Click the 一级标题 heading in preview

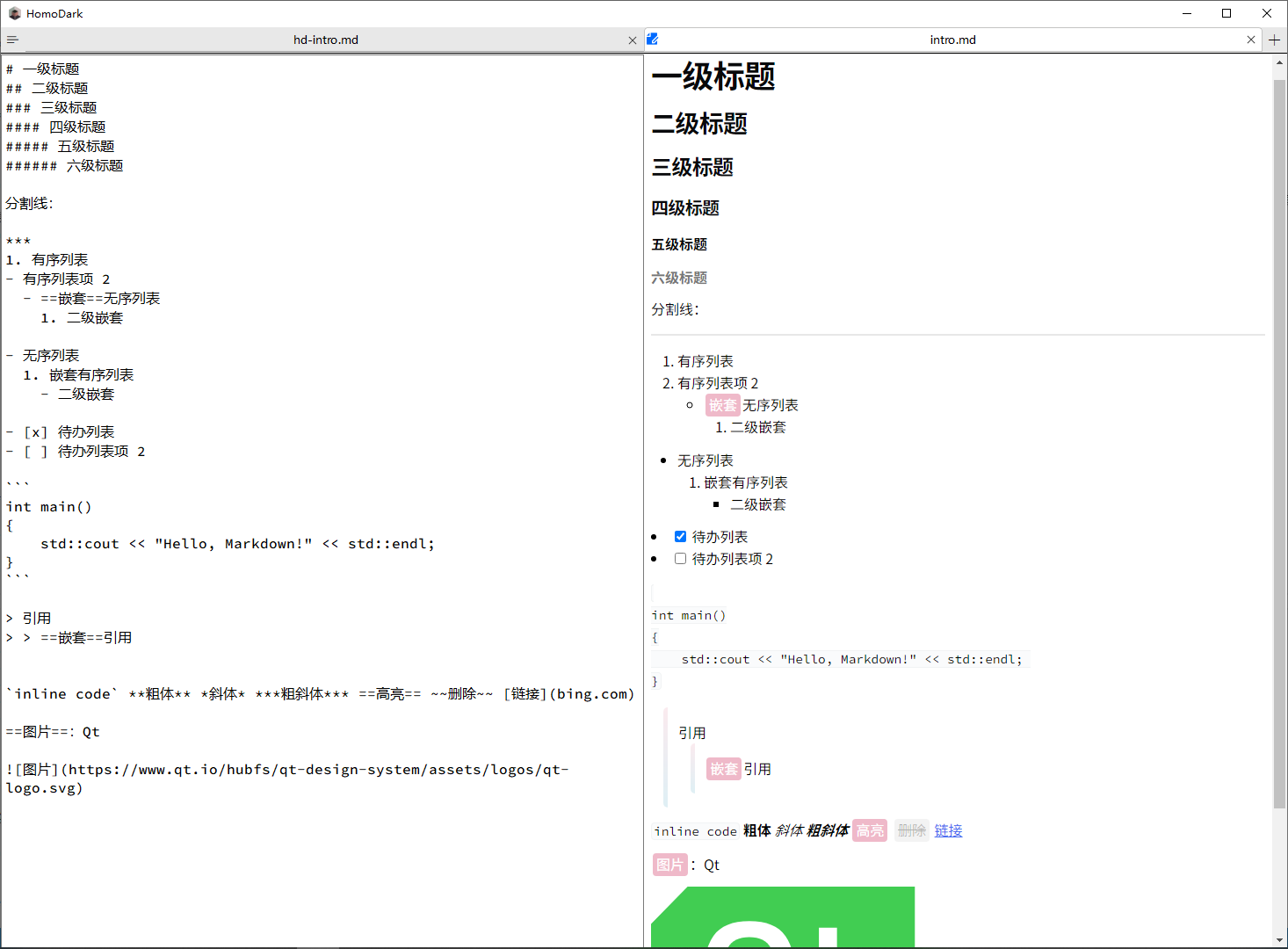click(713, 76)
